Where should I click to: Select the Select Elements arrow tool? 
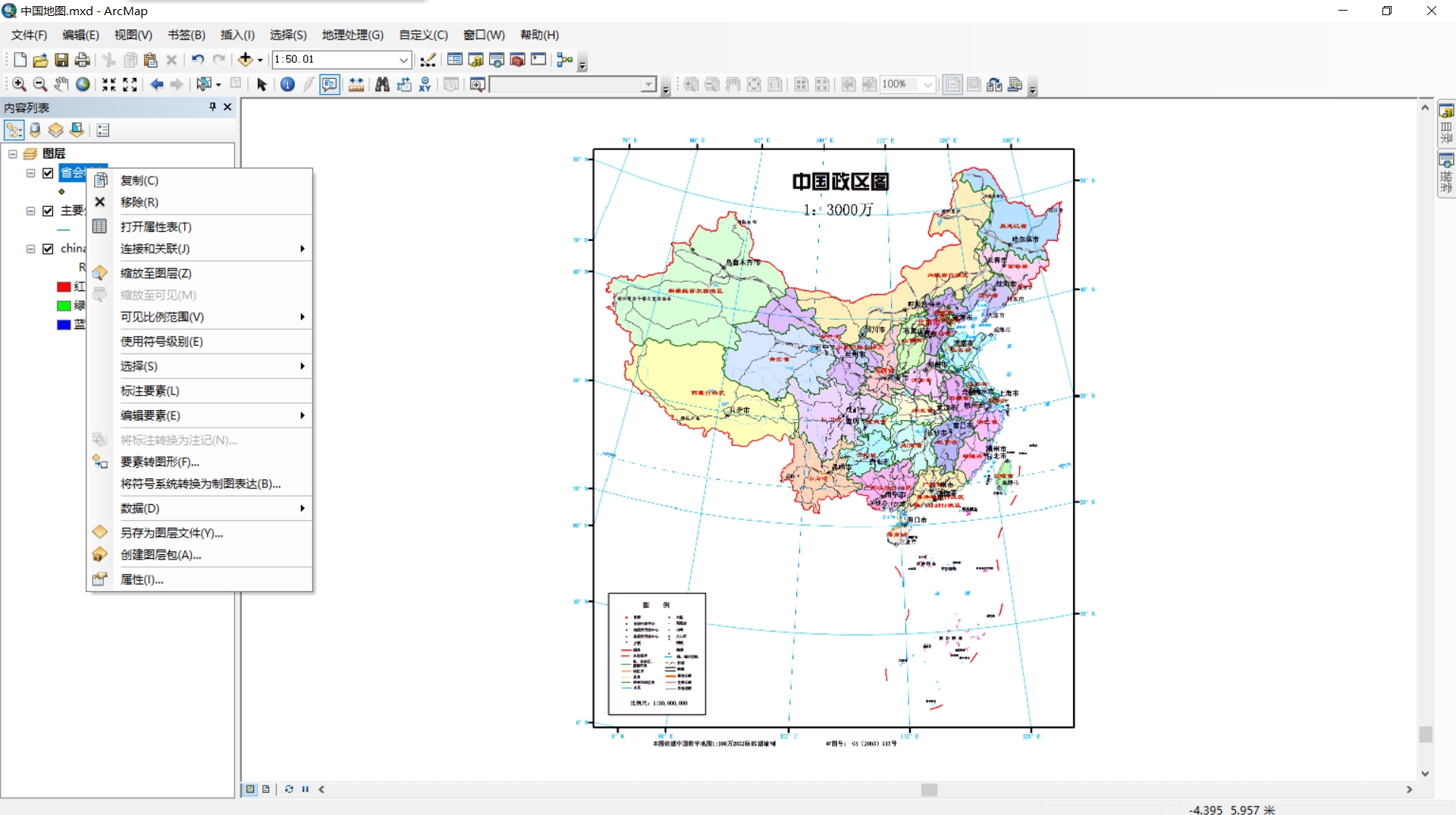[x=262, y=85]
